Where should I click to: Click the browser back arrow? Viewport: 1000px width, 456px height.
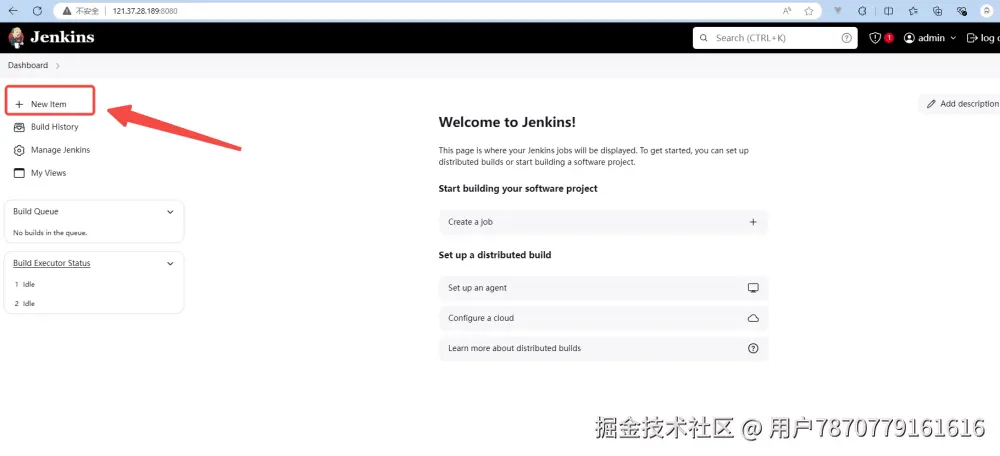[x=13, y=11]
